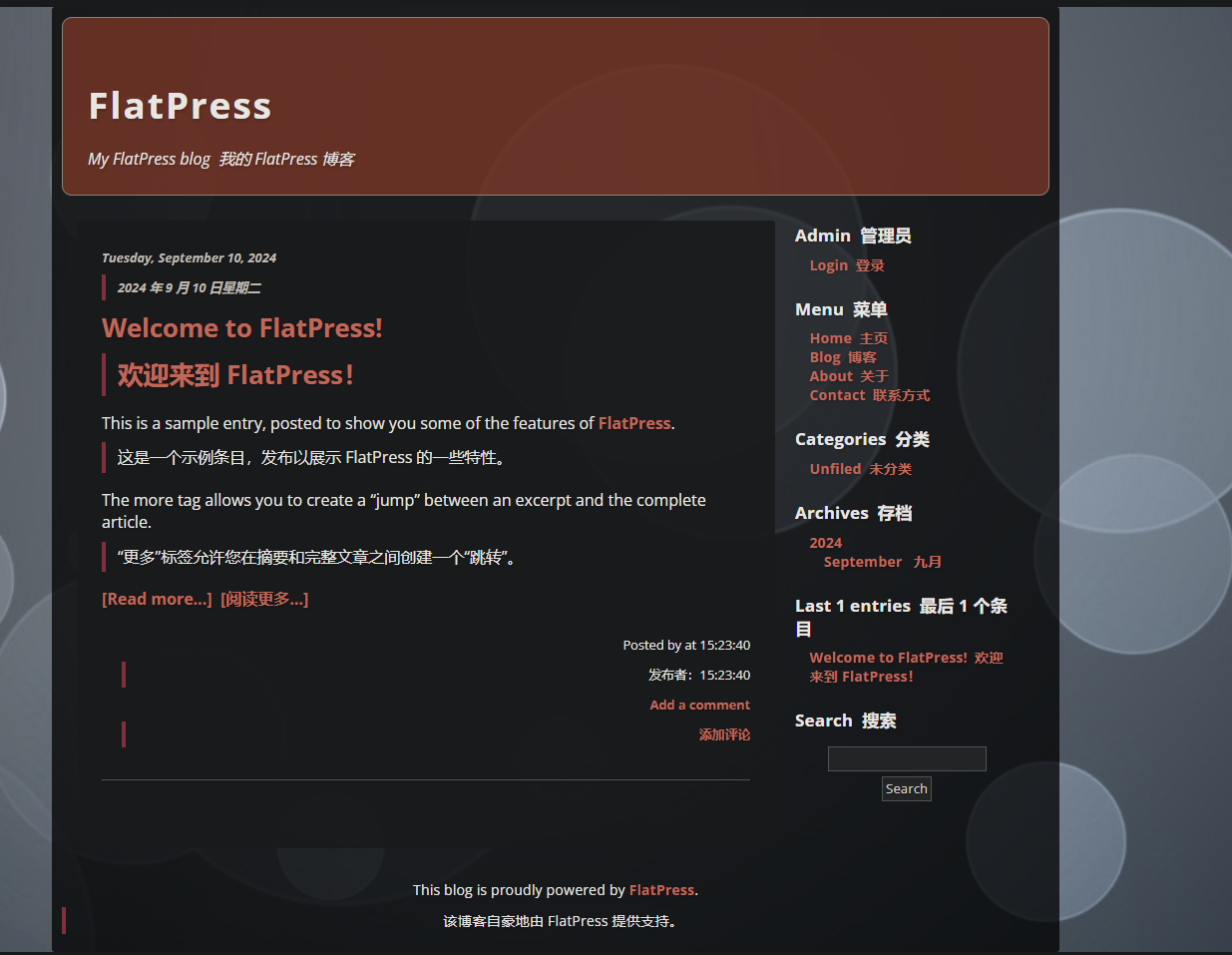Open the September archive month

(862, 562)
